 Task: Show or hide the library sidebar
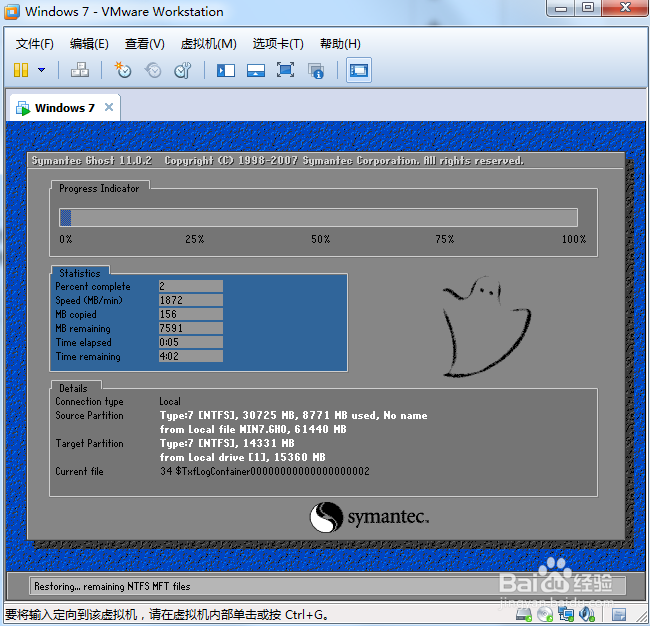(x=226, y=70)
